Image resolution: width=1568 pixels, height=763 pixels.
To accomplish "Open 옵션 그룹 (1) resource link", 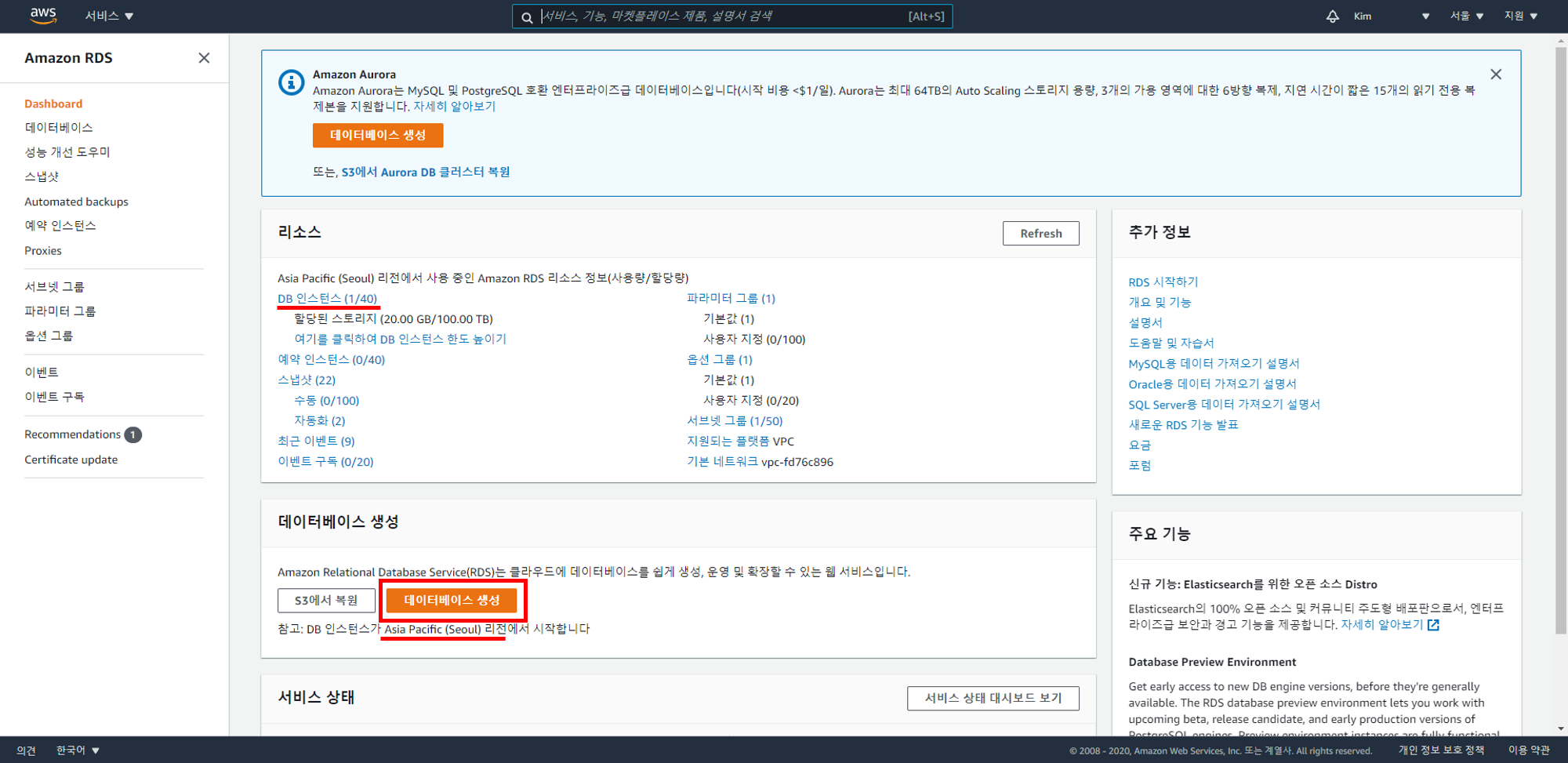I will 720,360.
